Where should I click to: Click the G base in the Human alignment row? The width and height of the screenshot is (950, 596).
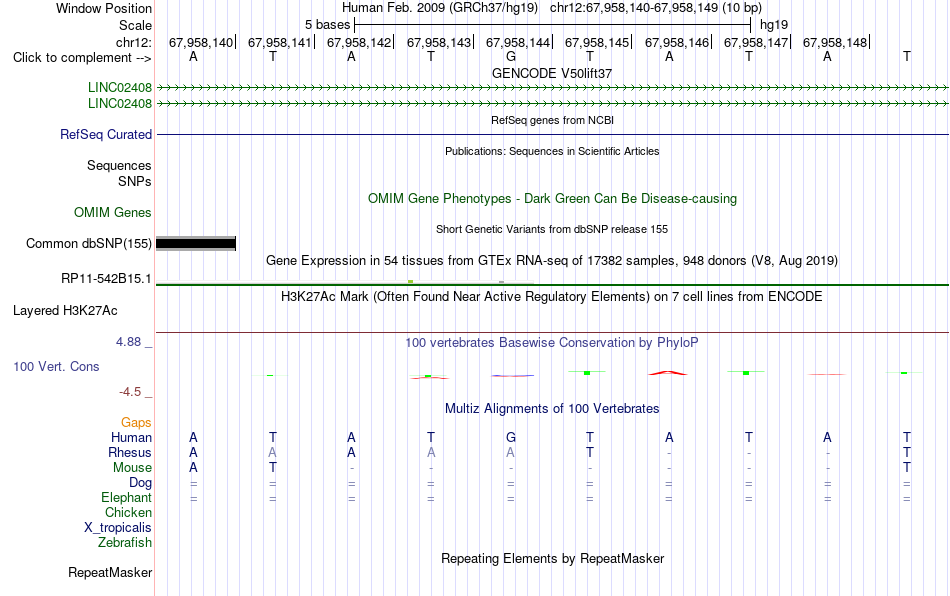click(x=511, y=437)
